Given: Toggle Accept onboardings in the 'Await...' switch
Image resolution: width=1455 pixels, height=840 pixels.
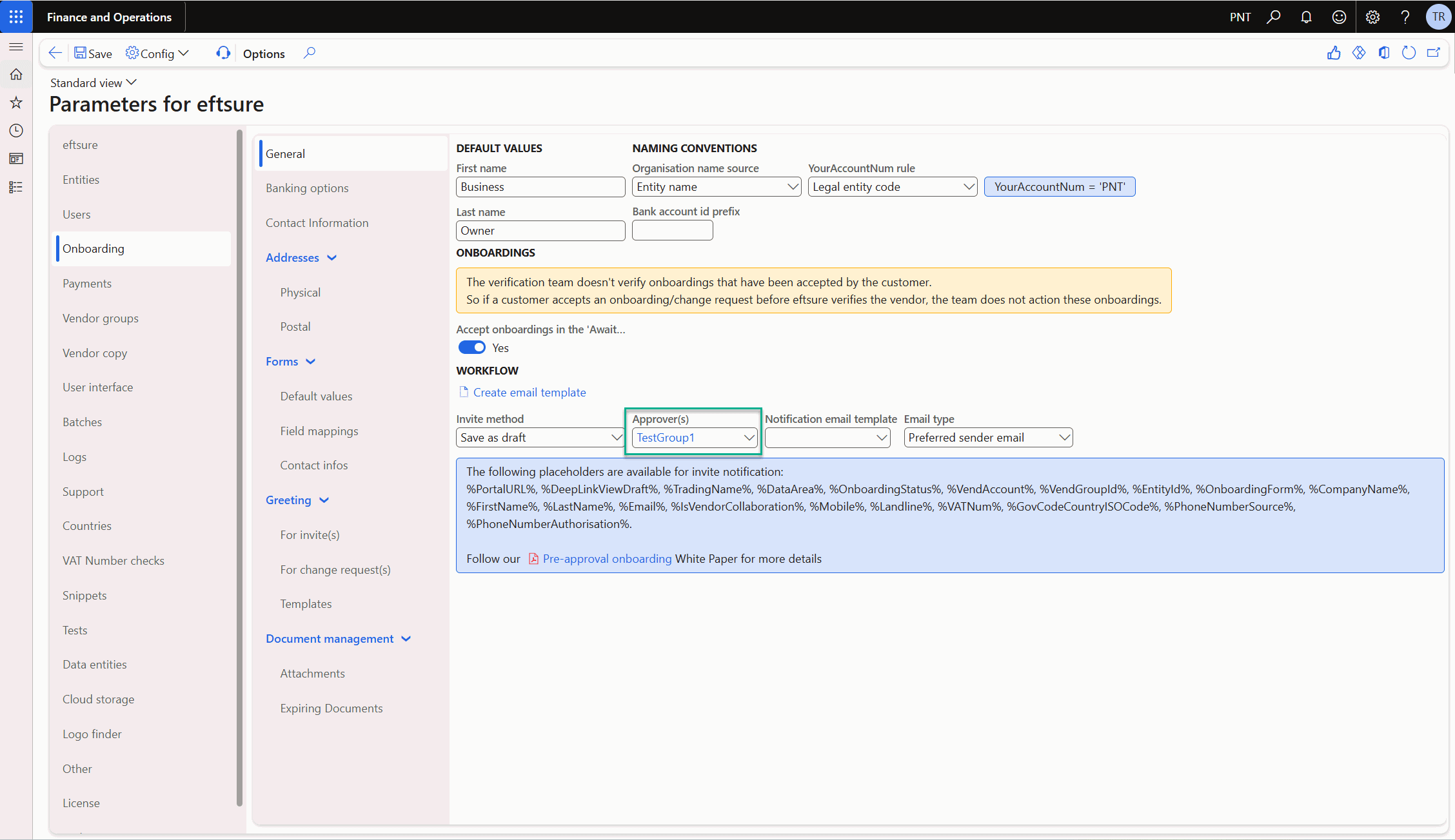Looking at the screenshot, I should [471, 347].
